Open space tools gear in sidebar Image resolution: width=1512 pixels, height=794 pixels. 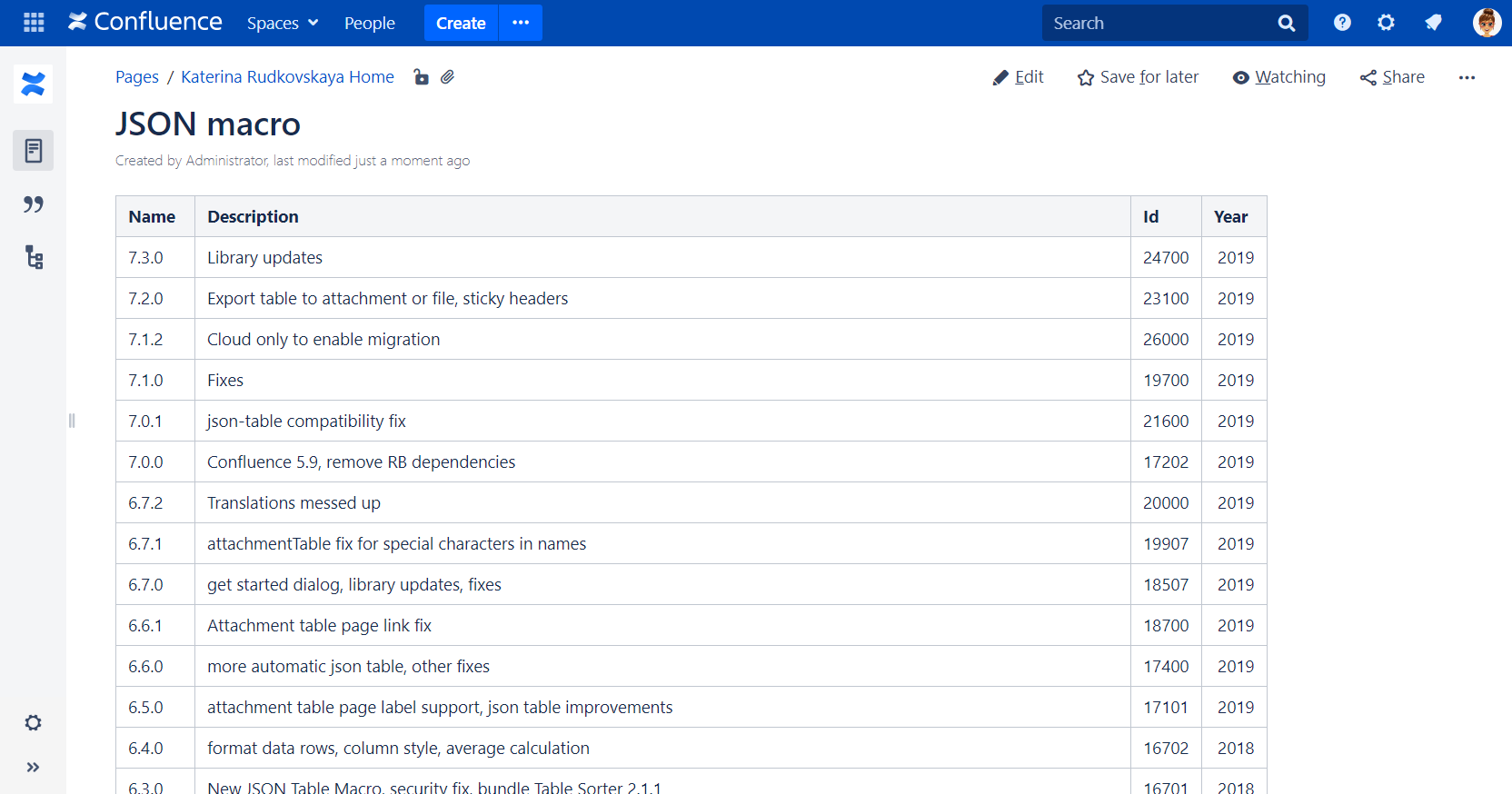34,723
